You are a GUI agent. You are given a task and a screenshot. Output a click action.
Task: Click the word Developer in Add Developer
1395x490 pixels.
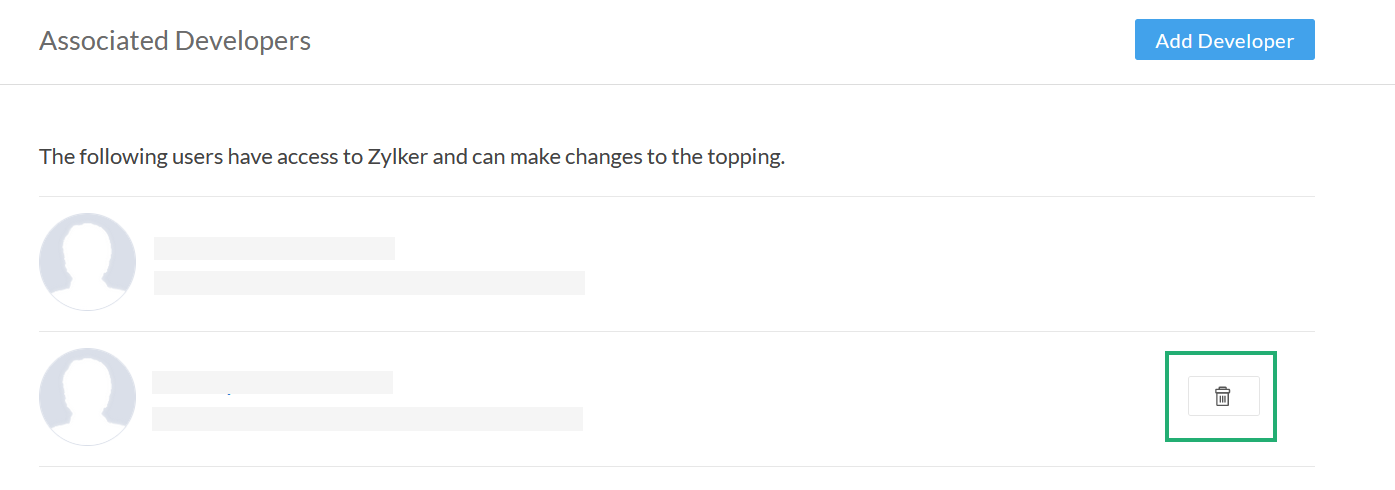point(1246,41)
